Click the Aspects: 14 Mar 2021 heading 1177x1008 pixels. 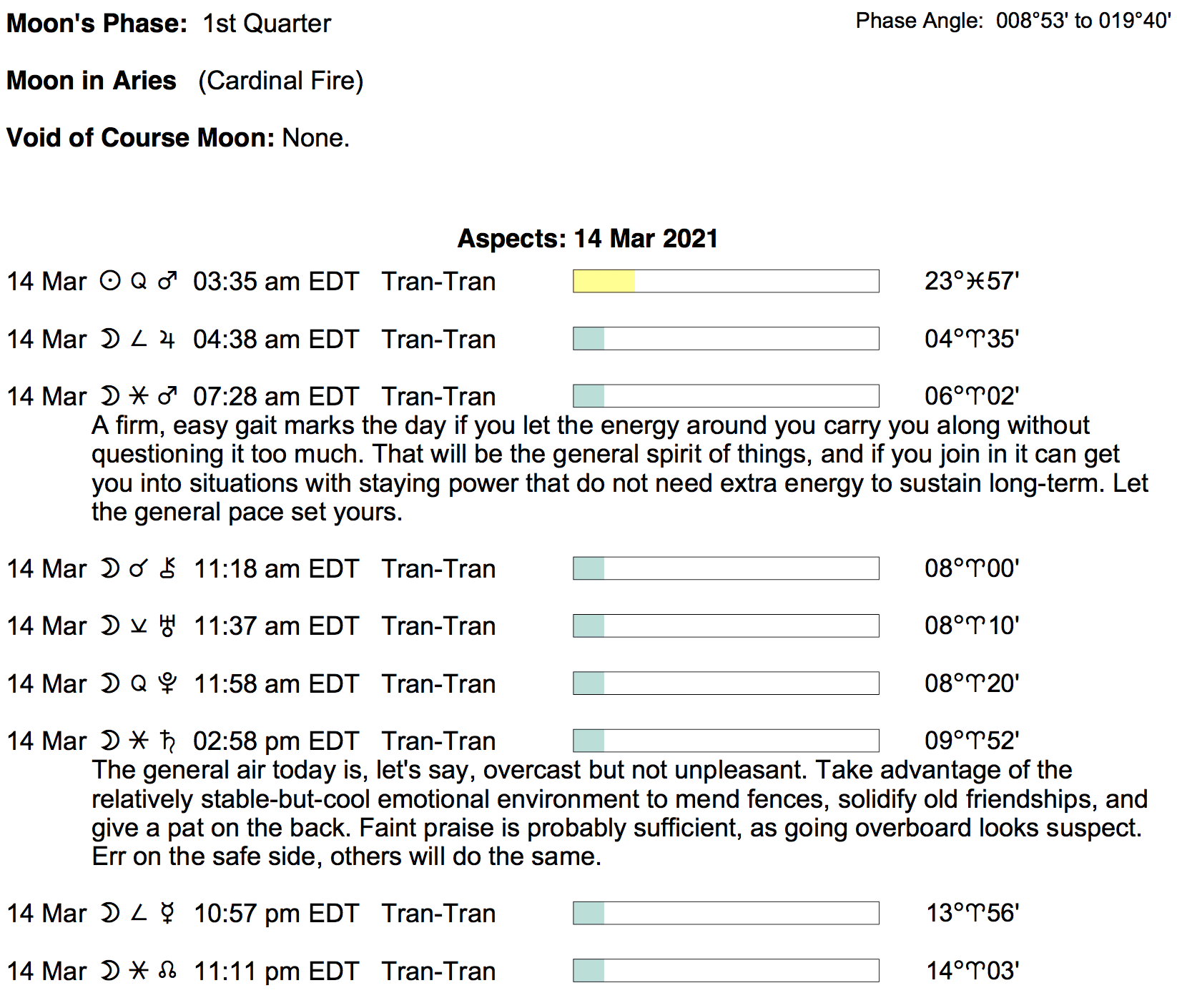(587, 238)
